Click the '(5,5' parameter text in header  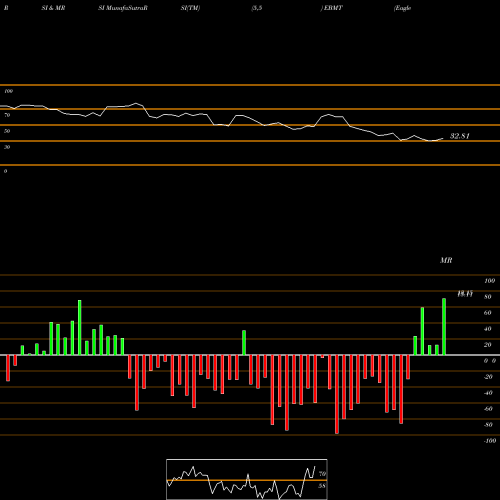coord(257,8)
